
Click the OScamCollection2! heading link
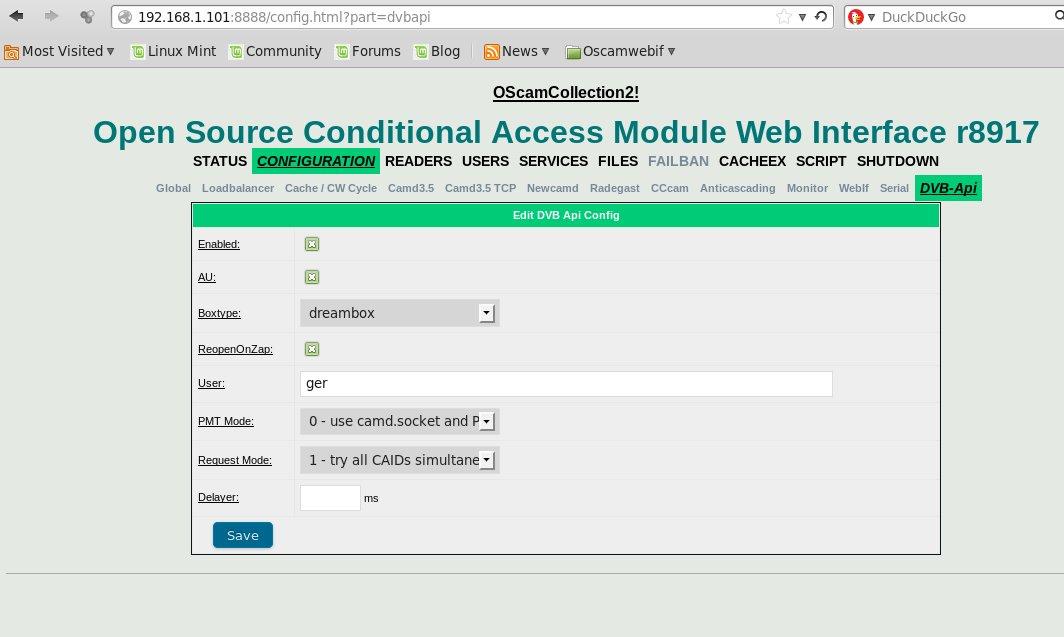566,92
